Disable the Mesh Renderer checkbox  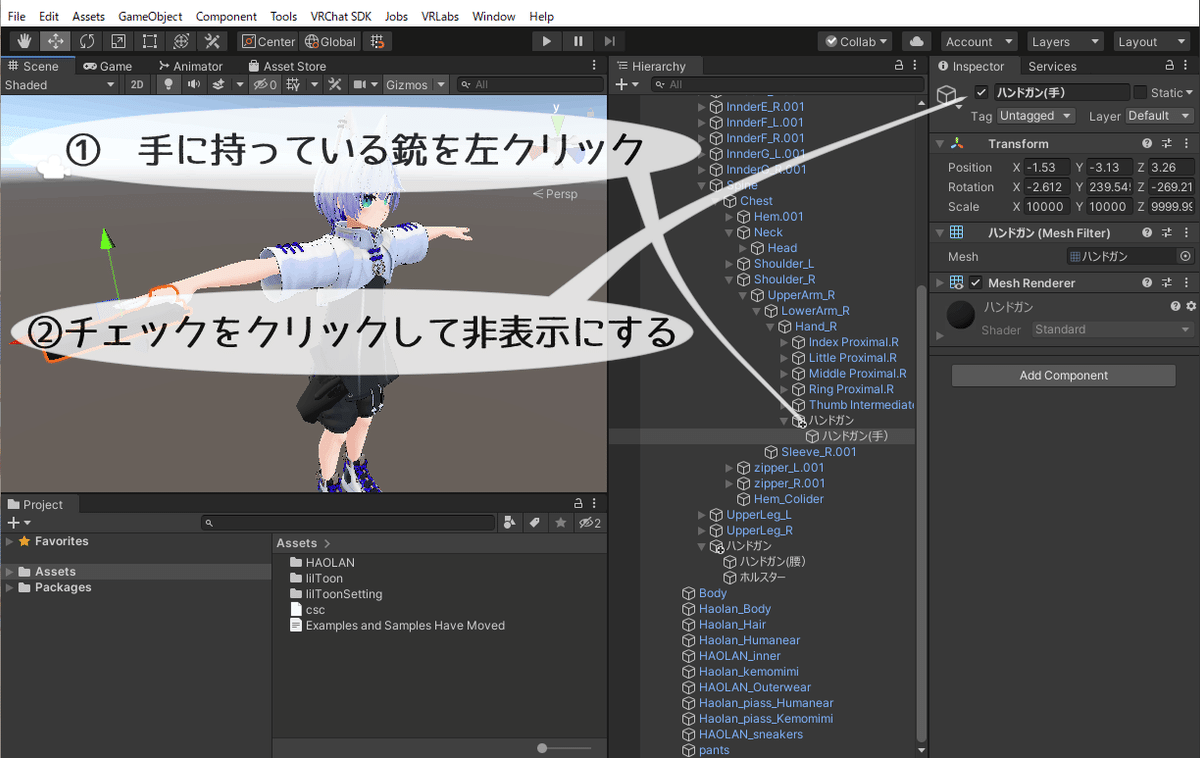click(976, 283)
